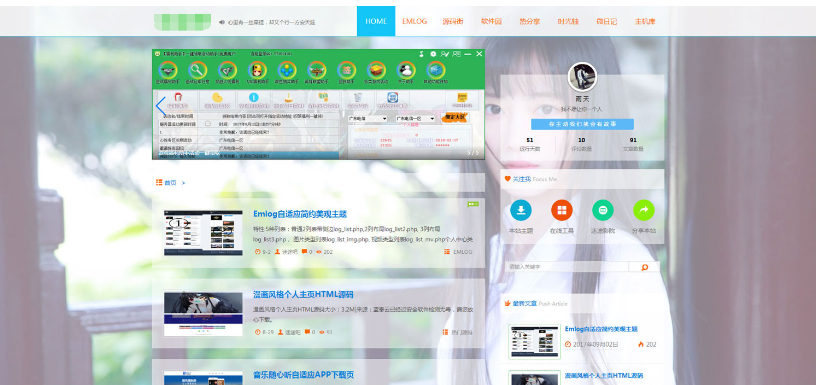816x385 pixels.
Task: Open sidebar push thumbnail for the Emlog theme
Action: 534,342
